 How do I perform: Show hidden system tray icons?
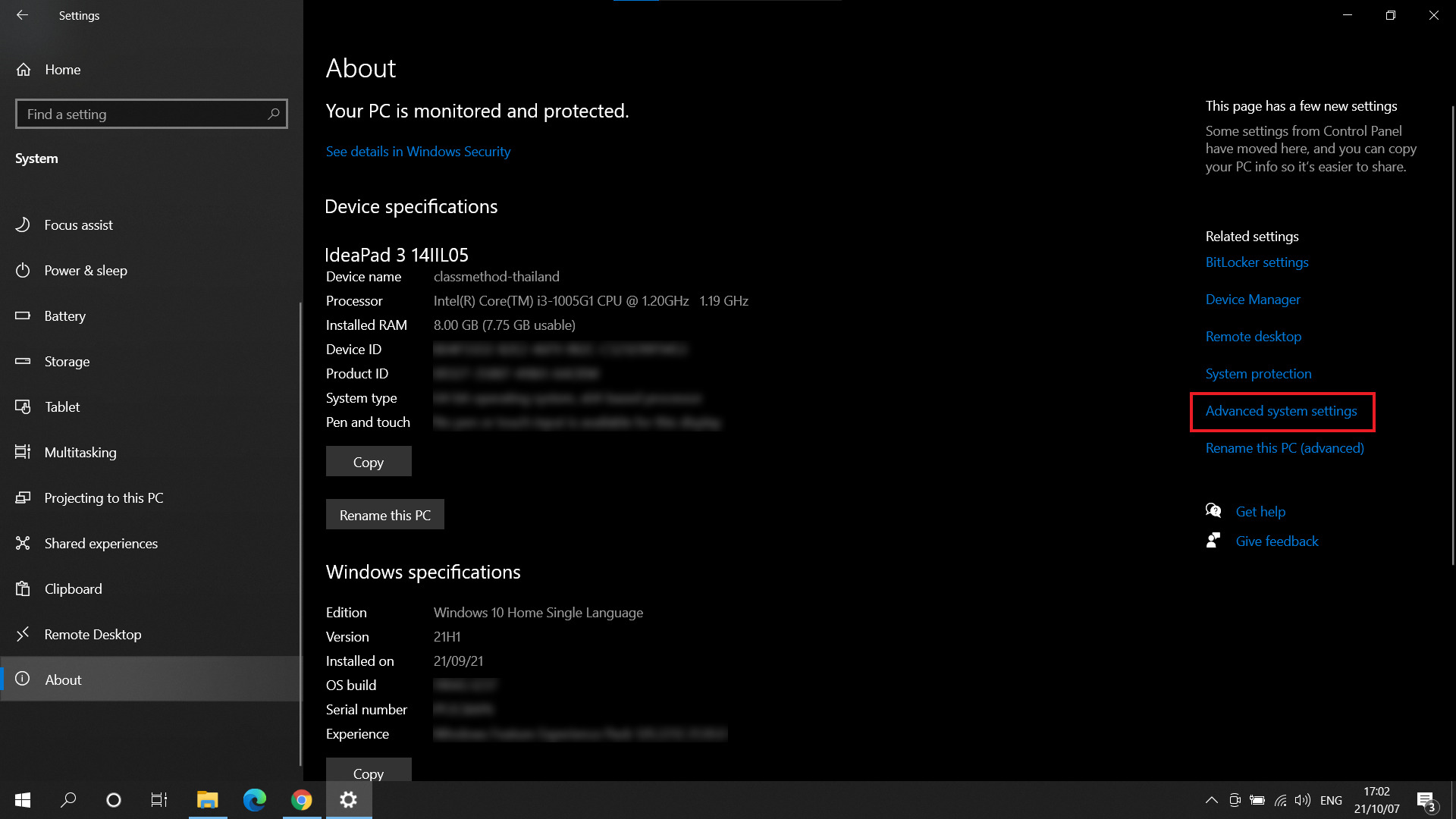(1212, 800)
